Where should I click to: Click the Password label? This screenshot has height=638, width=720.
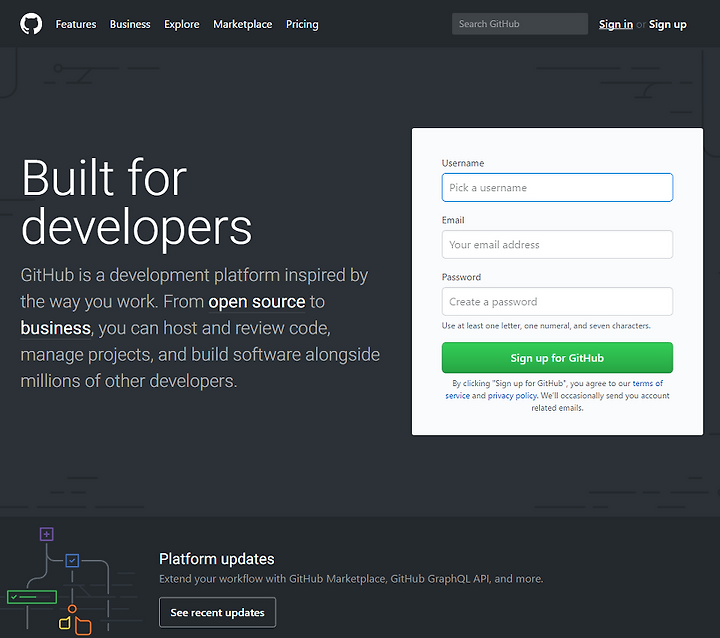[461, 277]
